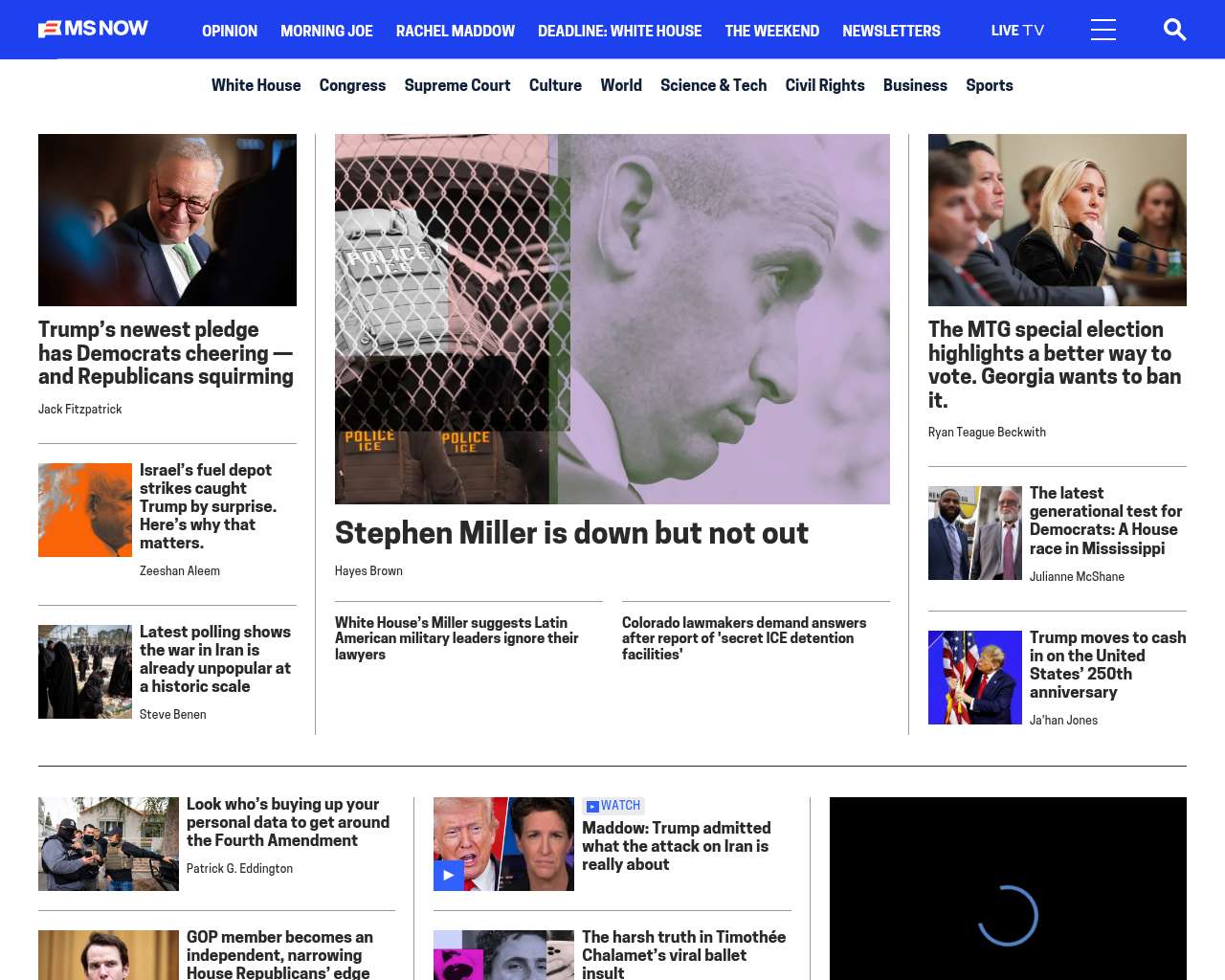Read 'Stephen Miller is down but not out'
Viewport: 1225px width, 980px height.
point(571,532)
